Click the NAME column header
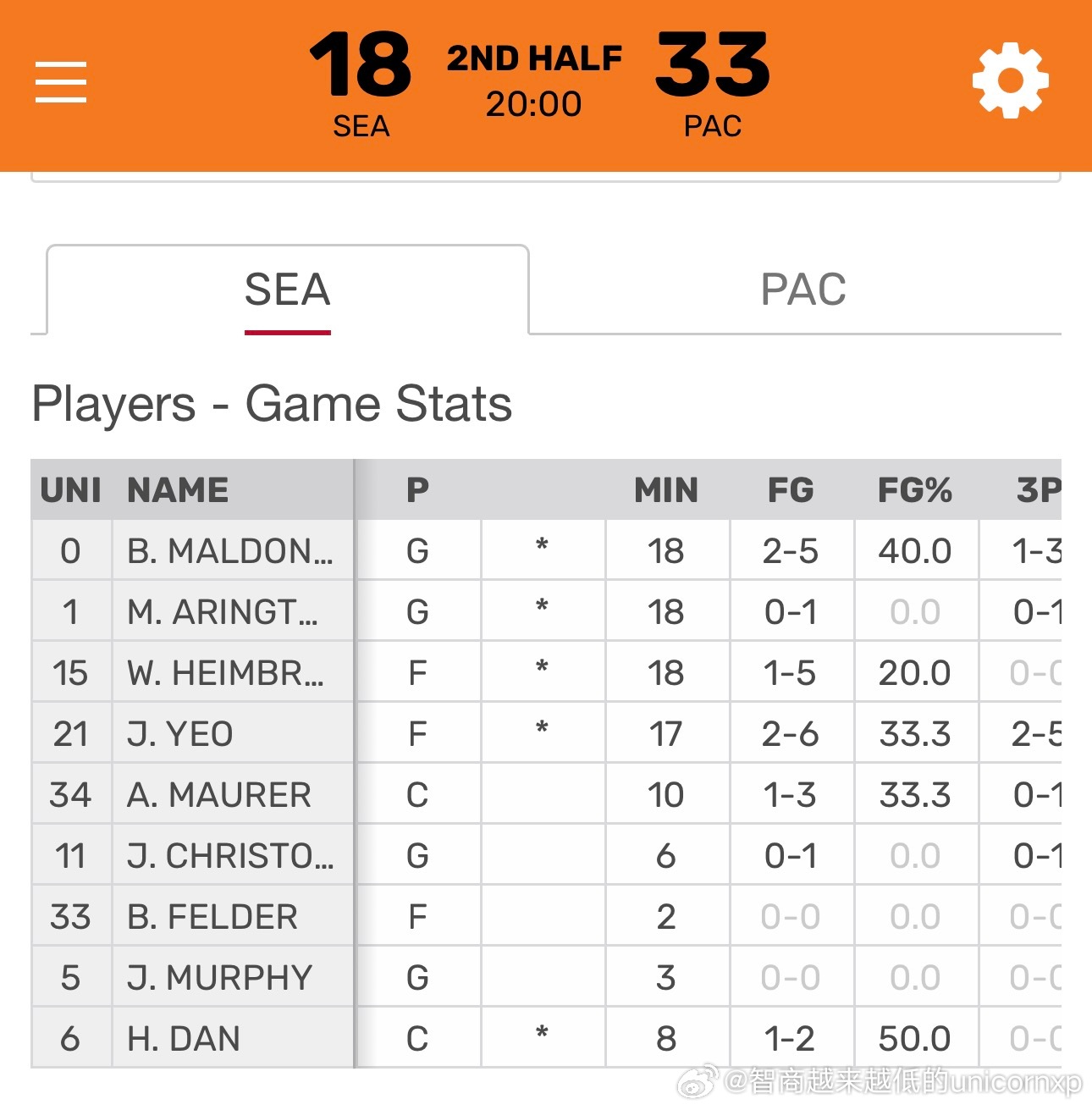The width and height of the screenshot is (1092, 1110). coord(178,490)
